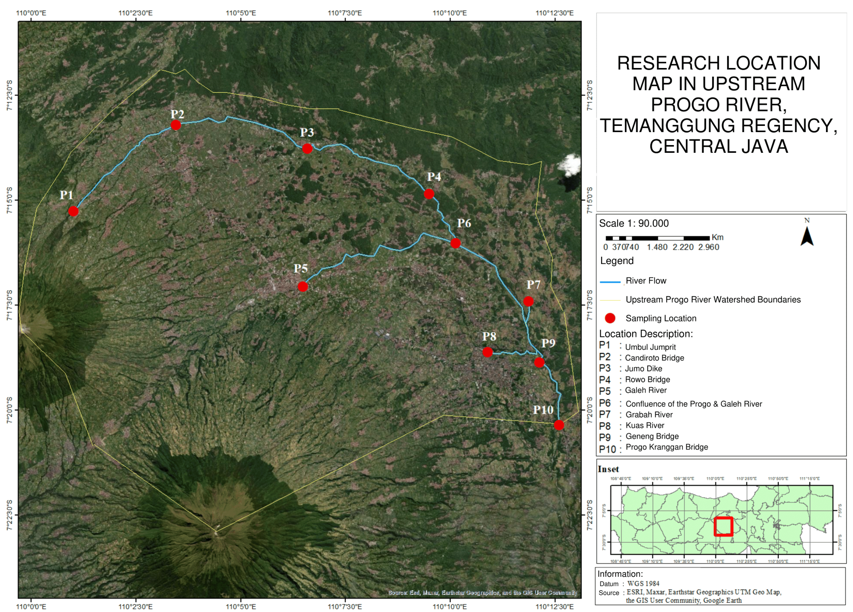Click the red square in inset map
This screenshot has width=853, height=612.
[x=724, y=527]
